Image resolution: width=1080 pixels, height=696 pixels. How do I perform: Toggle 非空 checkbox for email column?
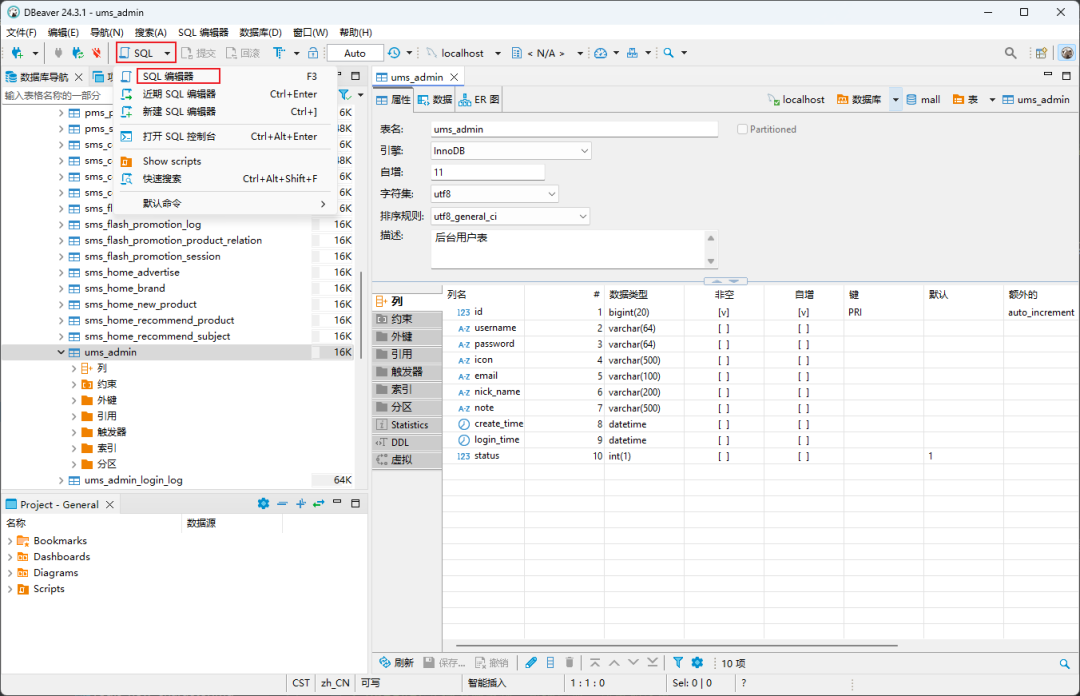point(723,376)
